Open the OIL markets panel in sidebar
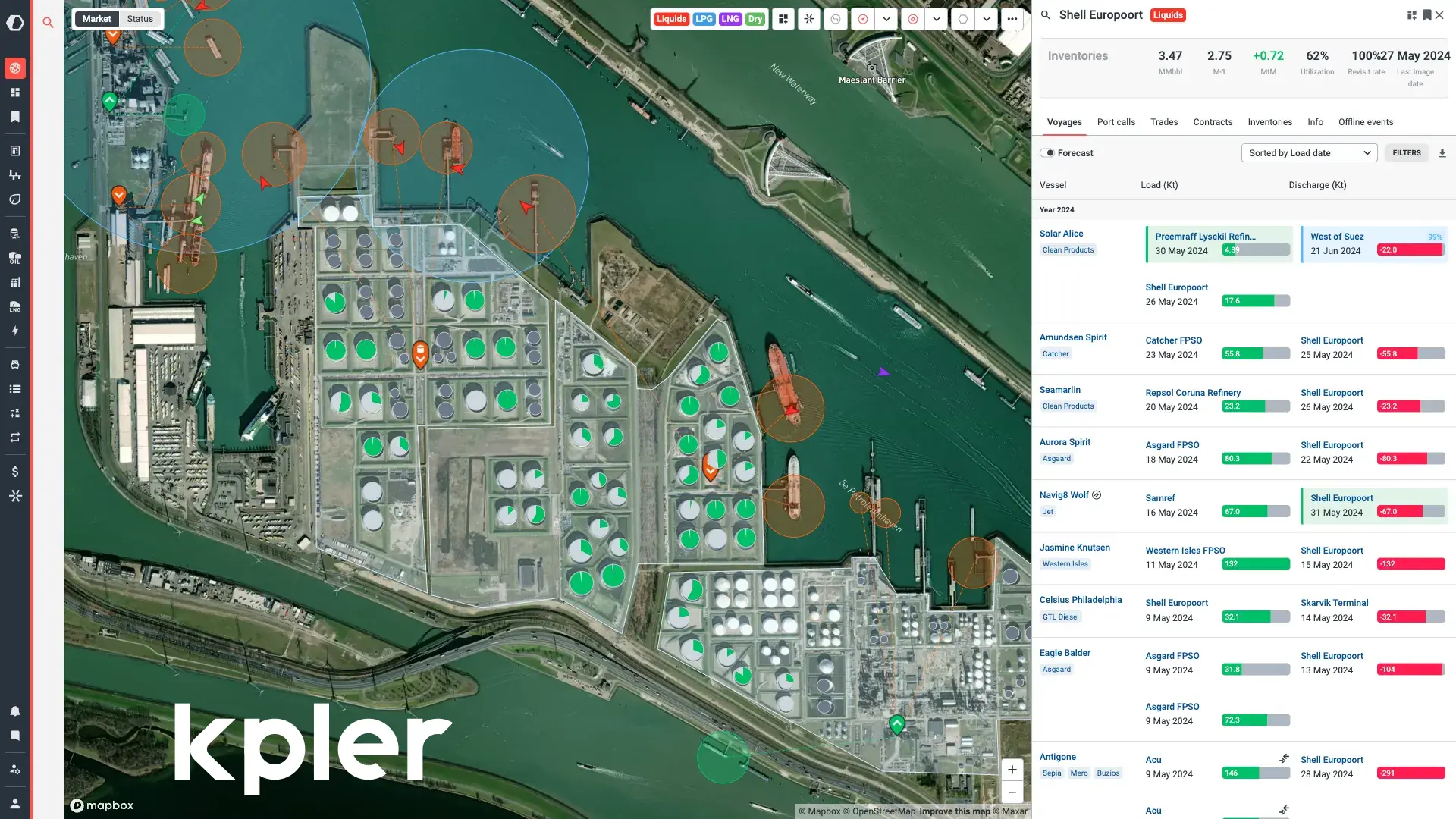Image resolution: width=1456 pixels, height=819 pixels. 14,258
